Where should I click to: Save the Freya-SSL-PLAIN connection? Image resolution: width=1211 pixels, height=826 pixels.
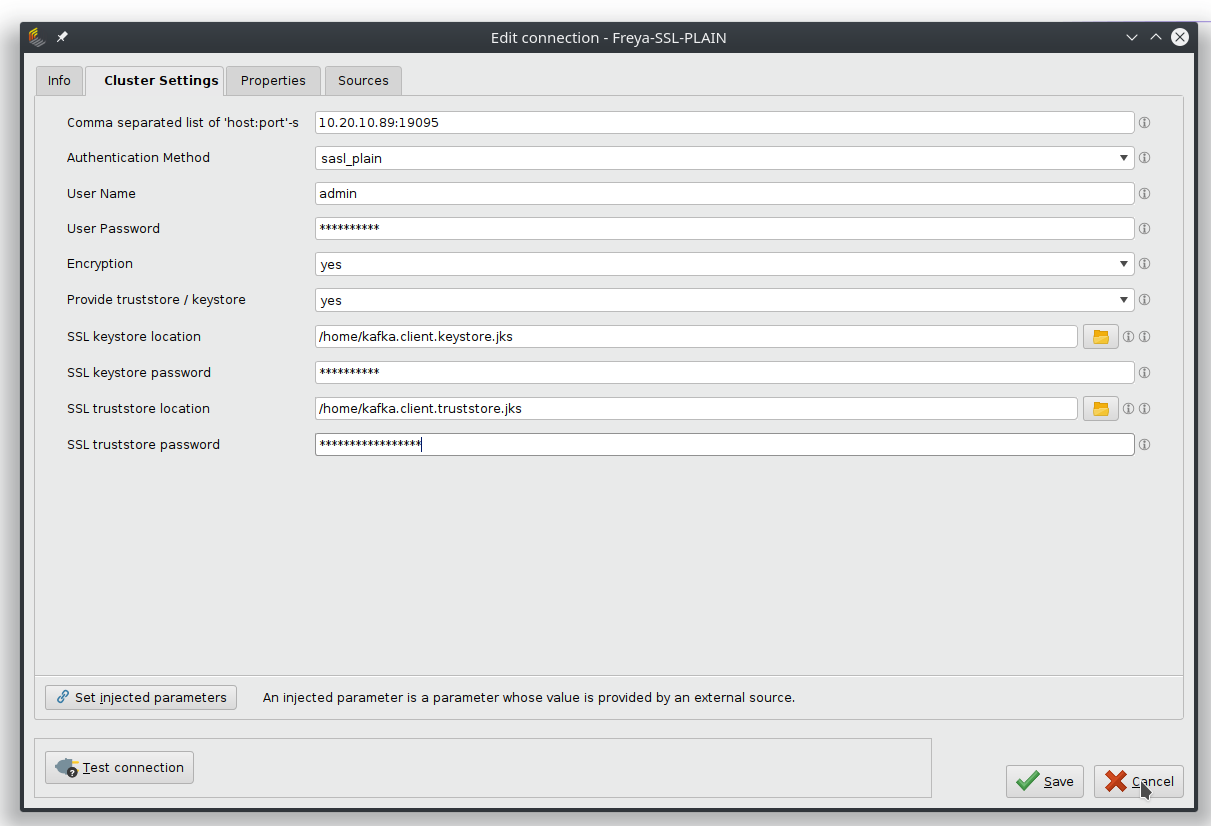tap(1044, 781)
